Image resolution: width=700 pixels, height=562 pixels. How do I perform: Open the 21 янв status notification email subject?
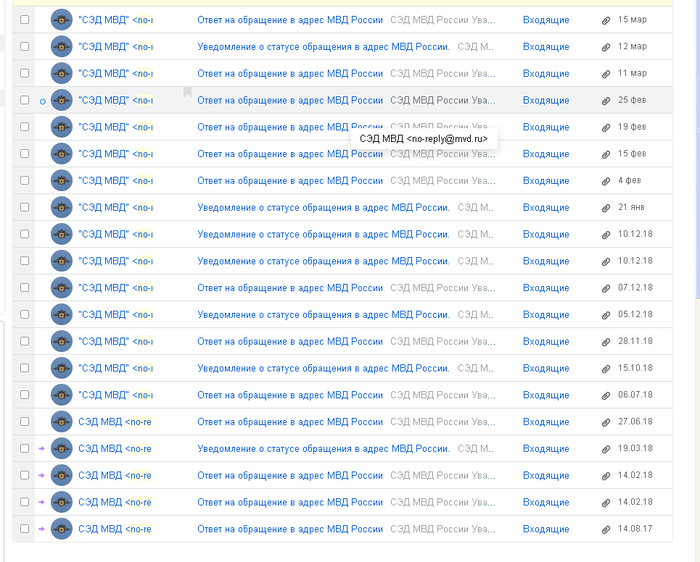click(322, 207)
